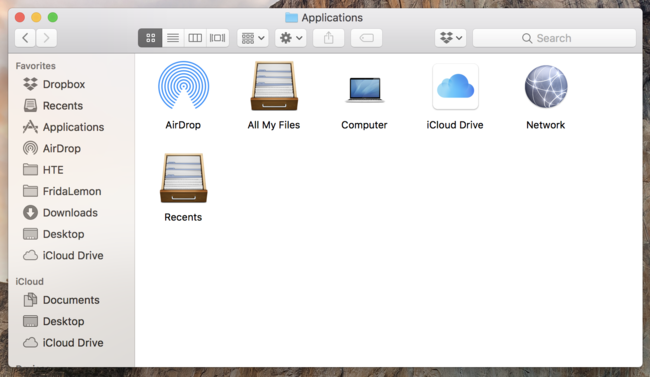
Task: Minimize the Finder window
Action: click(36, 17)
